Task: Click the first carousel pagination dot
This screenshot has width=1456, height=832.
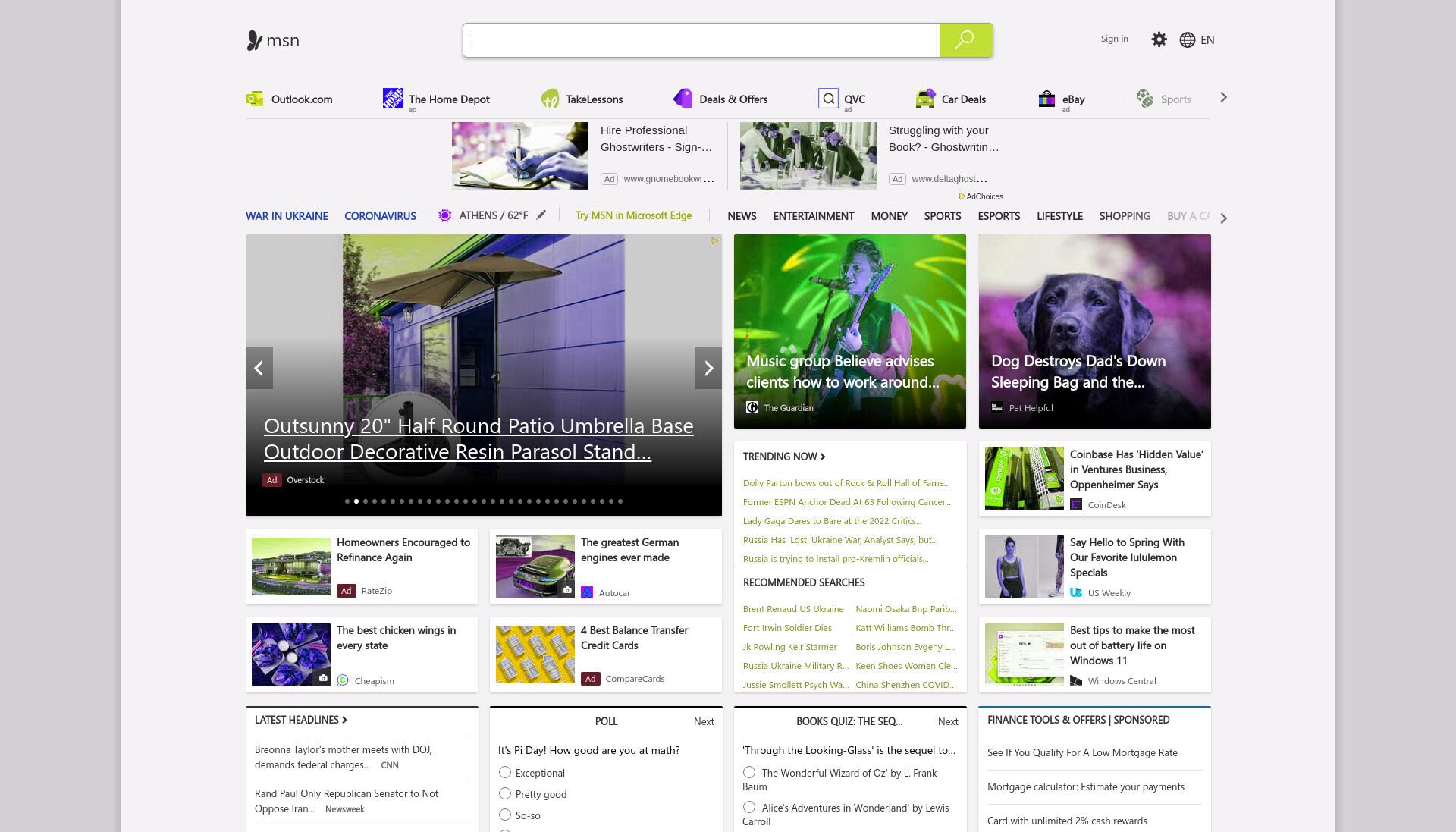Action: 347,501
